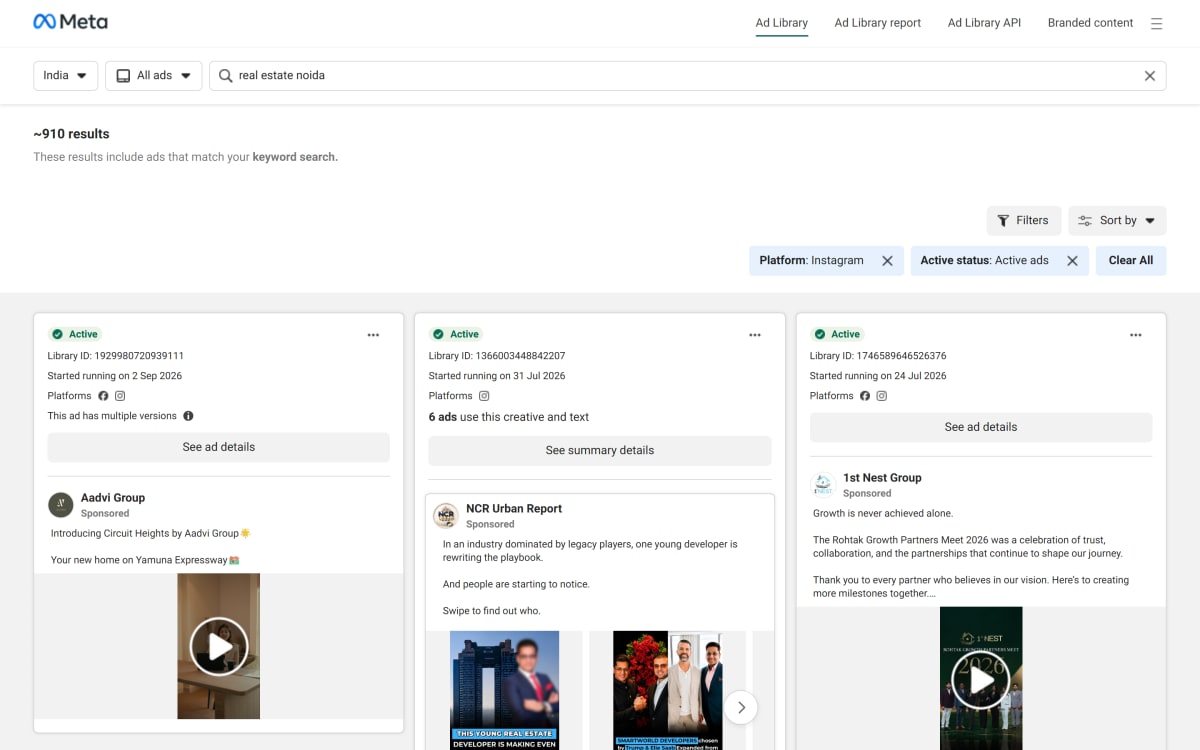This screenshot has width=1200, height=750.
Task: Click 'Started running on 2 Sep 2026' text
Action: (115, 376)
